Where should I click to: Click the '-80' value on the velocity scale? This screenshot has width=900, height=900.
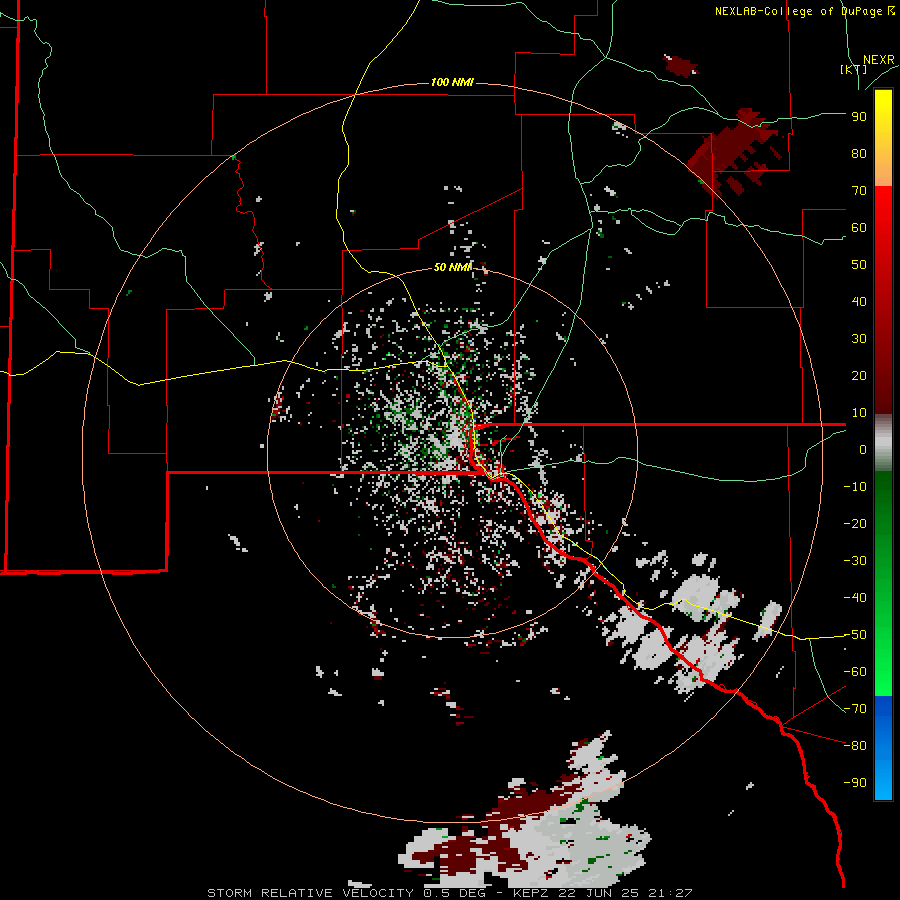point(855,746)
